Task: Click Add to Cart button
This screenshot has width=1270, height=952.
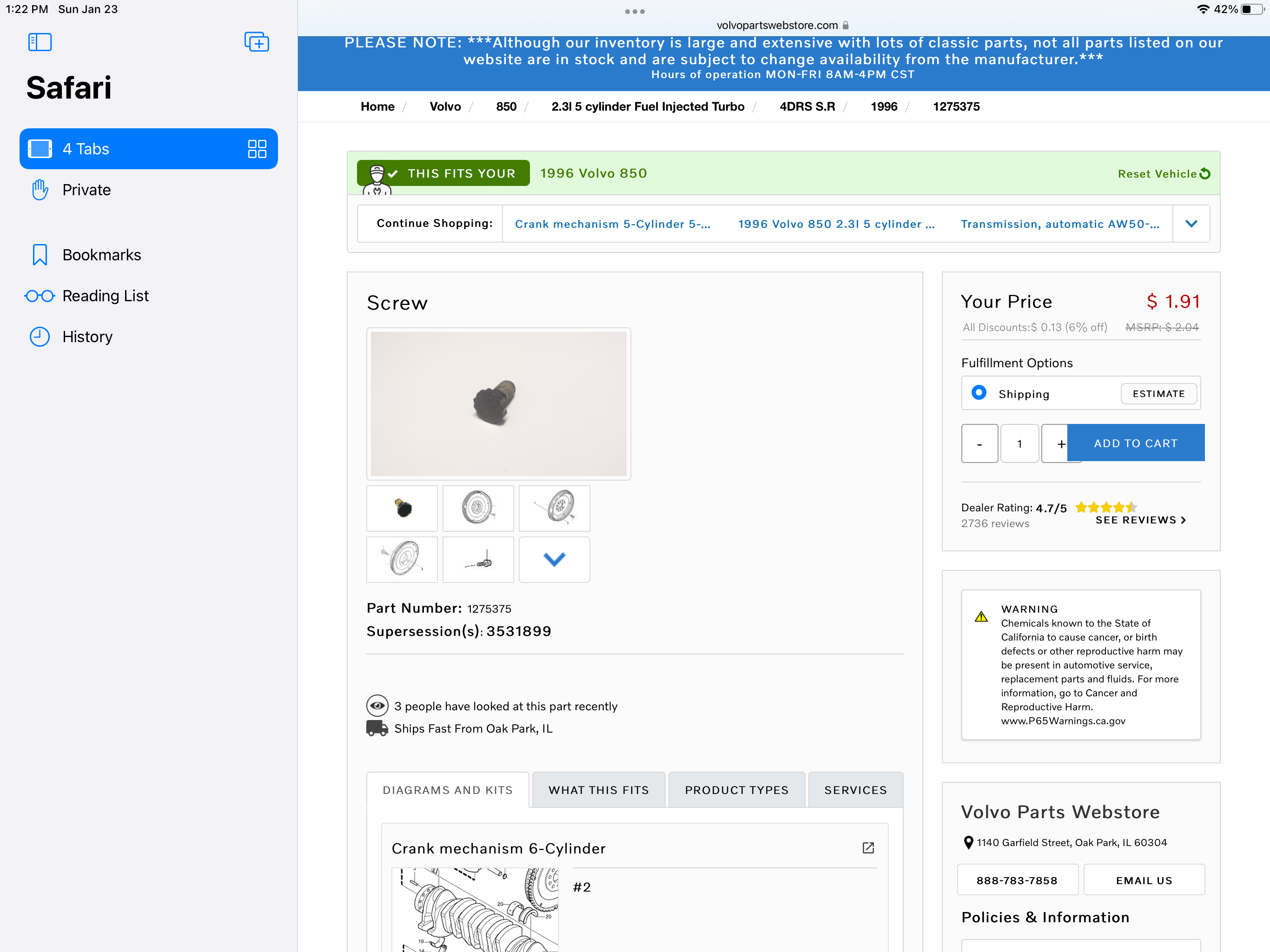Action: click(x=1135, y=443)
